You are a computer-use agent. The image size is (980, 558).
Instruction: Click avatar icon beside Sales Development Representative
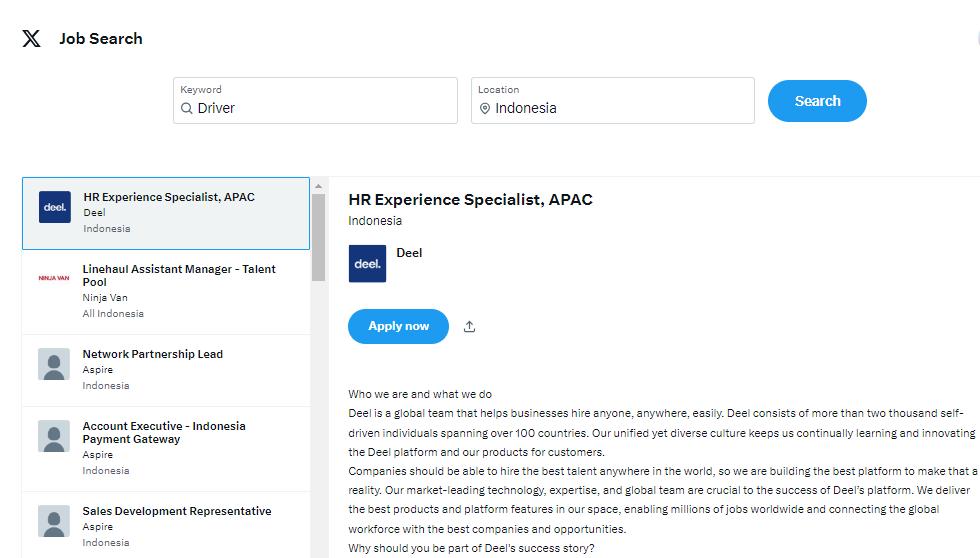point(54,521)
